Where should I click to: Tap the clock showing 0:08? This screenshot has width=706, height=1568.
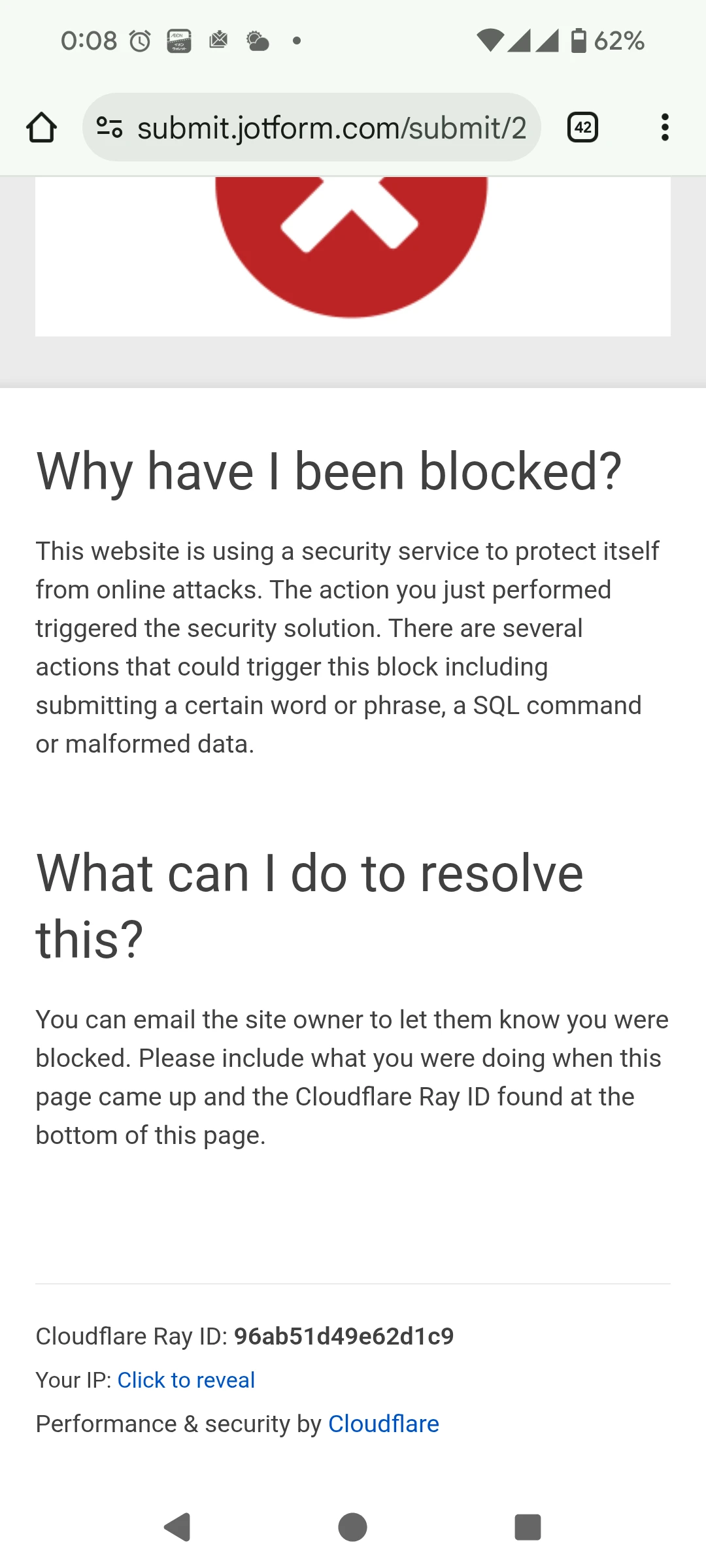[x=90, y=41]
